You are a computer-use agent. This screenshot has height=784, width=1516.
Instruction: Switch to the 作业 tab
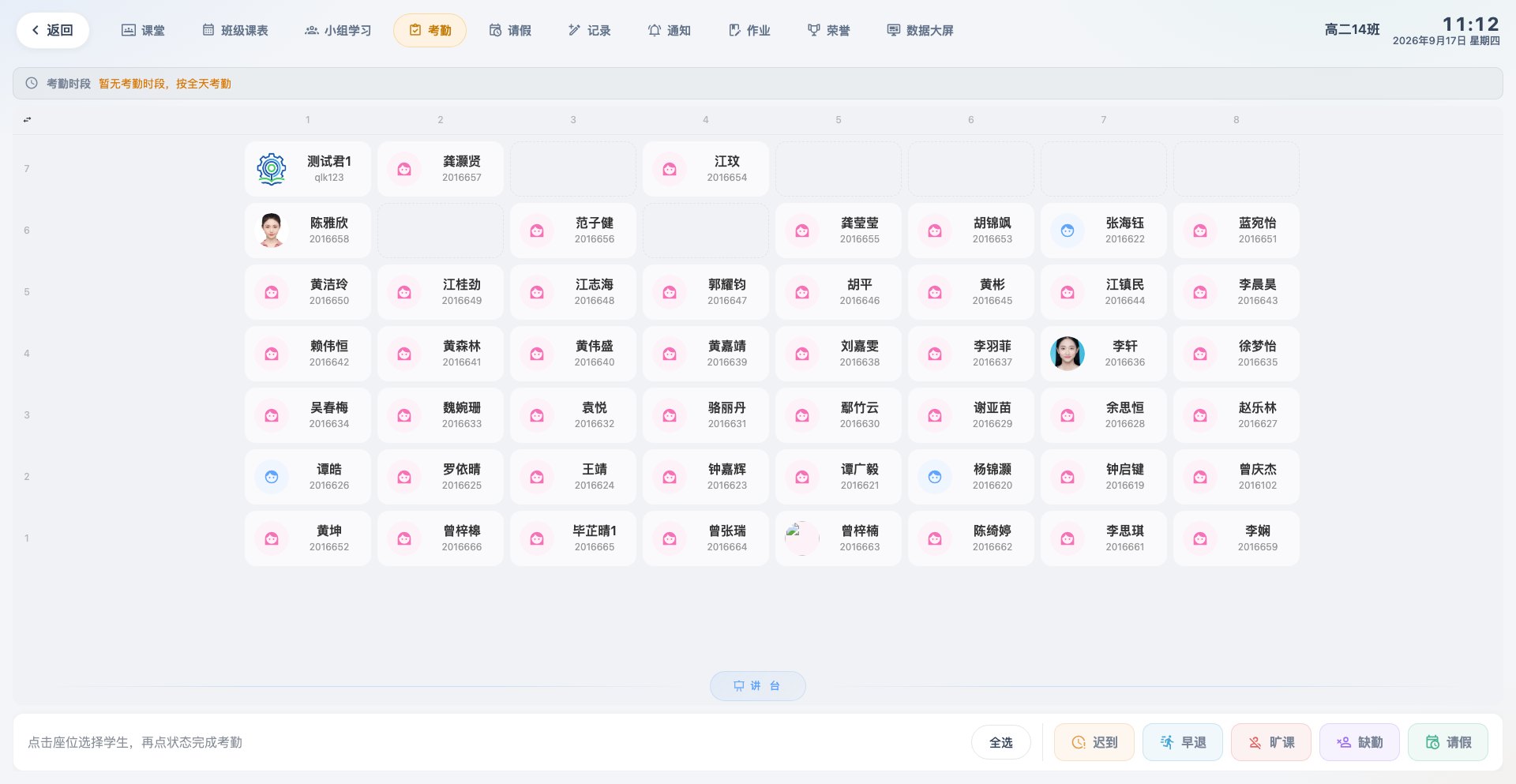(749, 31)
